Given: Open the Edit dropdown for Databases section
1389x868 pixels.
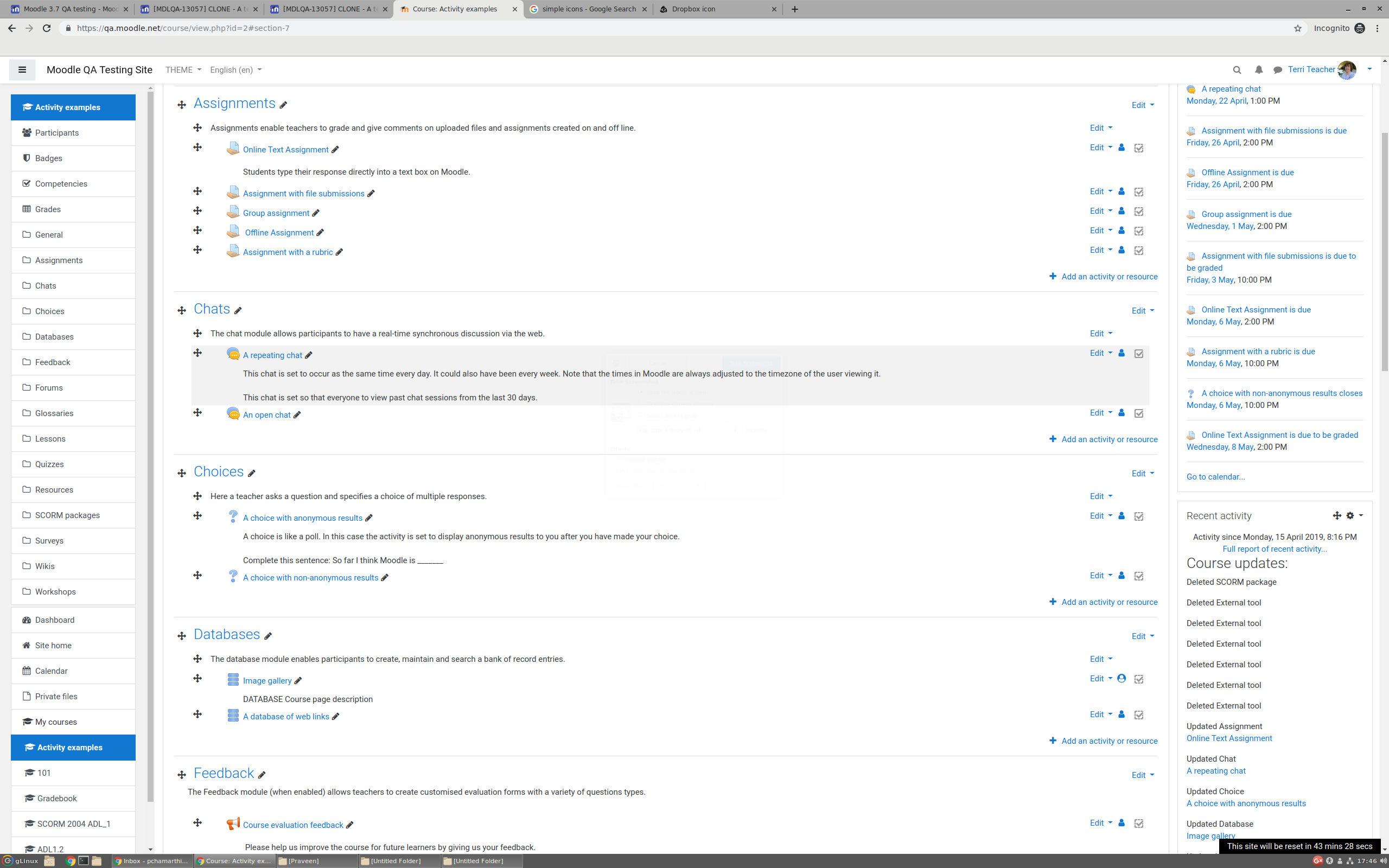Looking at the screenshot, I should (1143, 636).
